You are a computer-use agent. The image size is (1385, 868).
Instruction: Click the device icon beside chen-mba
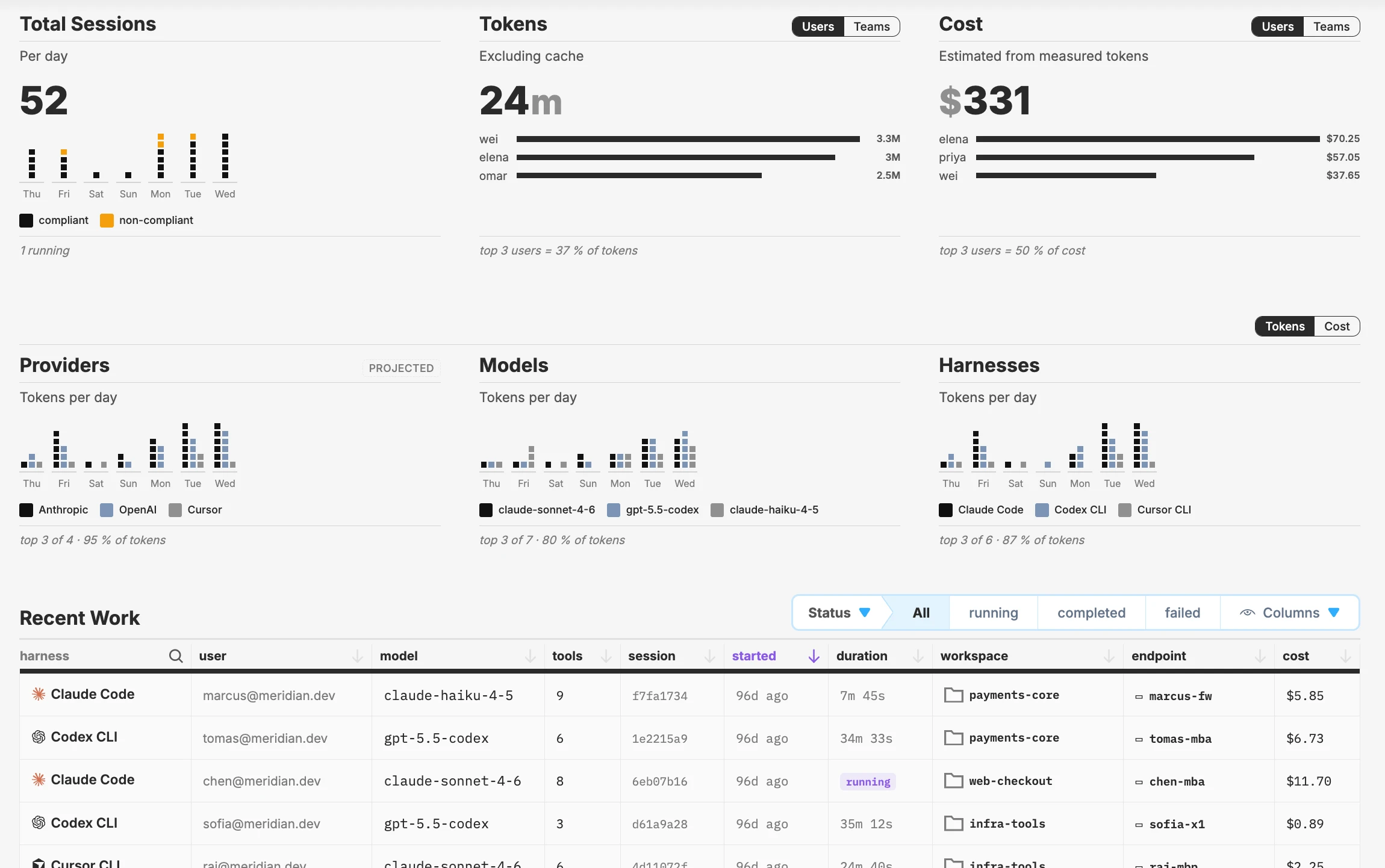tap(1139, 783)
